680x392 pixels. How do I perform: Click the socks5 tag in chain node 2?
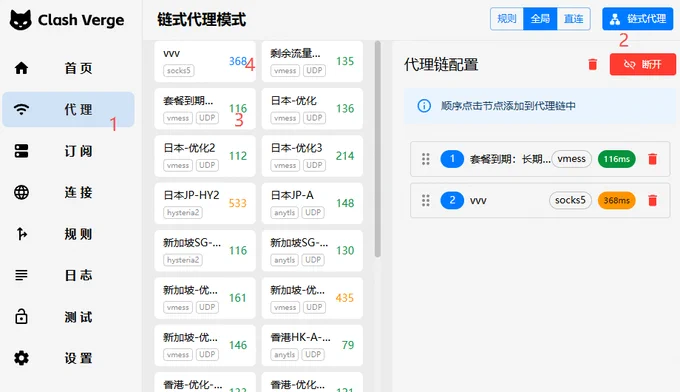pos(570,200)
